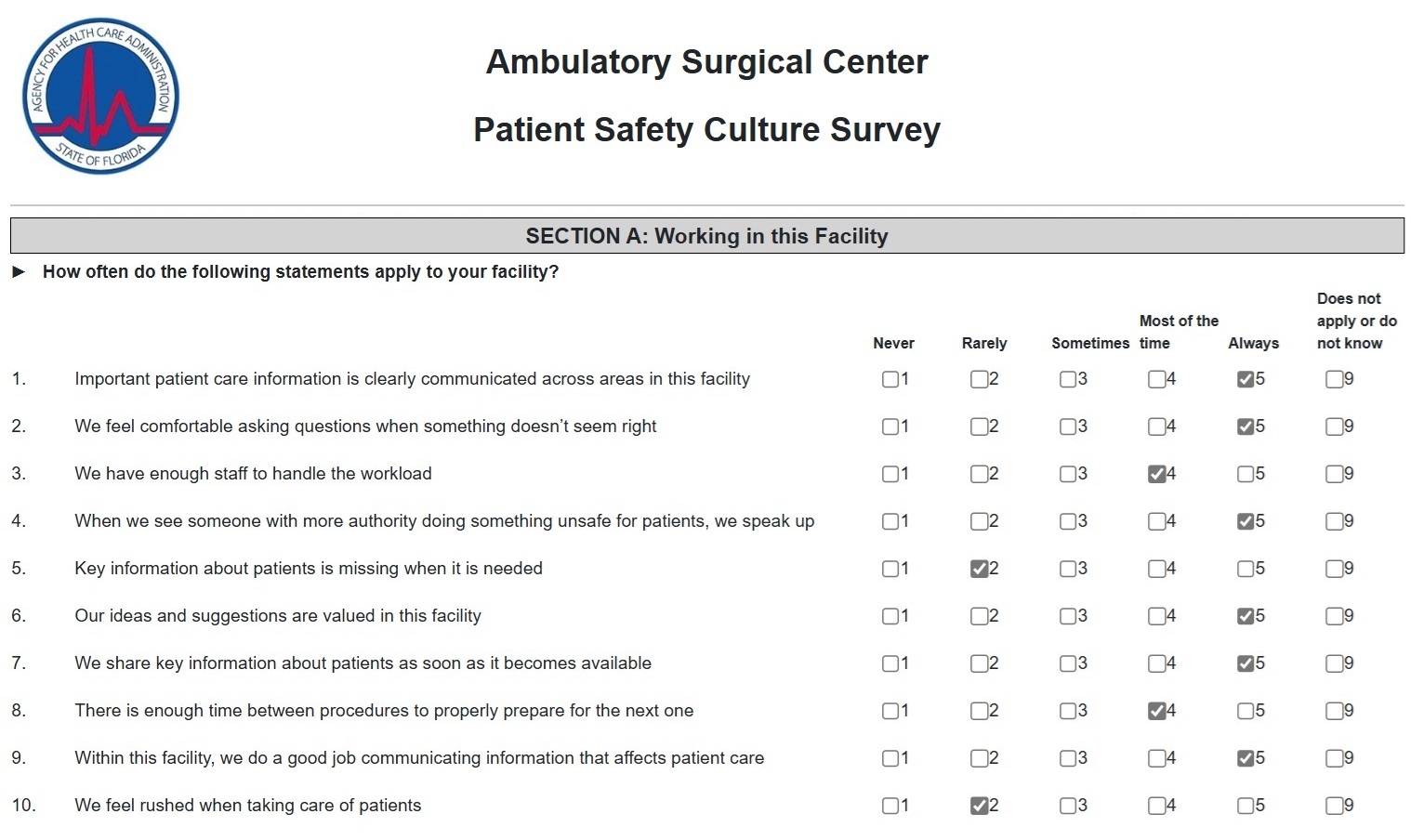Uncheck Most of the time for question 3
This screenshot has width=1411, height=840.
[1156, 474]
